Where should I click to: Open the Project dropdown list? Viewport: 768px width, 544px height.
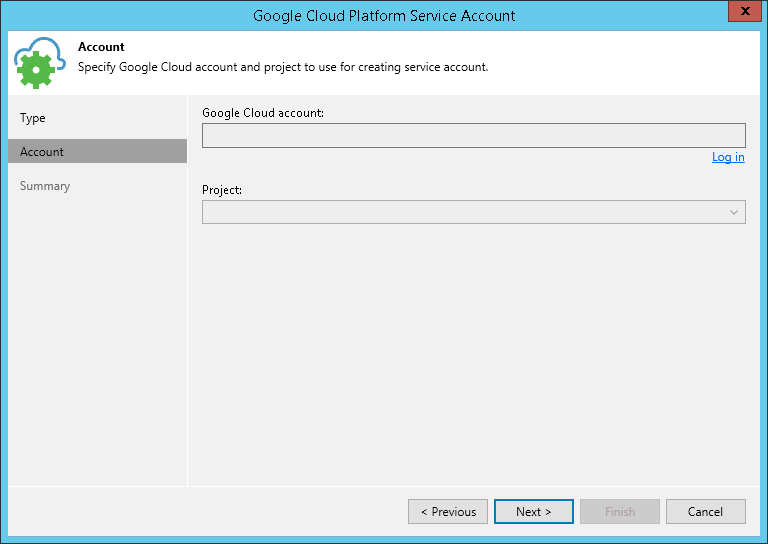click(474, 212)
